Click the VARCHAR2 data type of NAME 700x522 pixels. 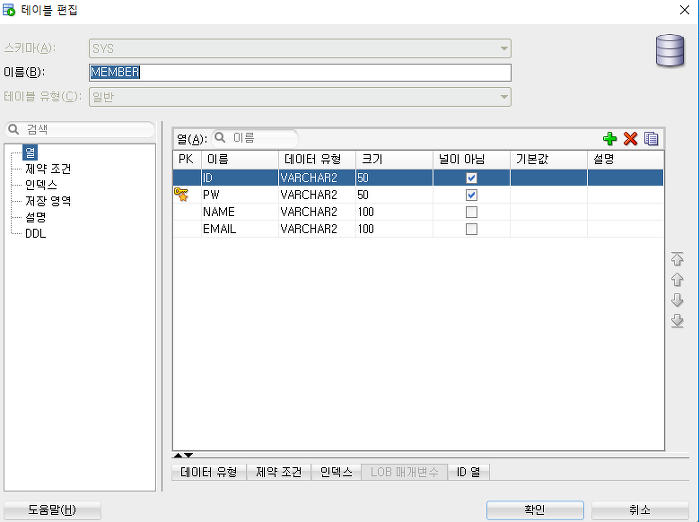click(x=317, y=212)
